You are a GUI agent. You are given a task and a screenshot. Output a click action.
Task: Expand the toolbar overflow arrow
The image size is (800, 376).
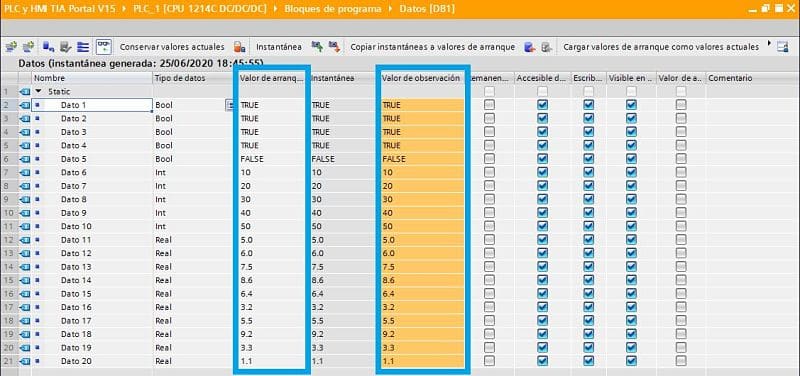click(x=769, y=43)
